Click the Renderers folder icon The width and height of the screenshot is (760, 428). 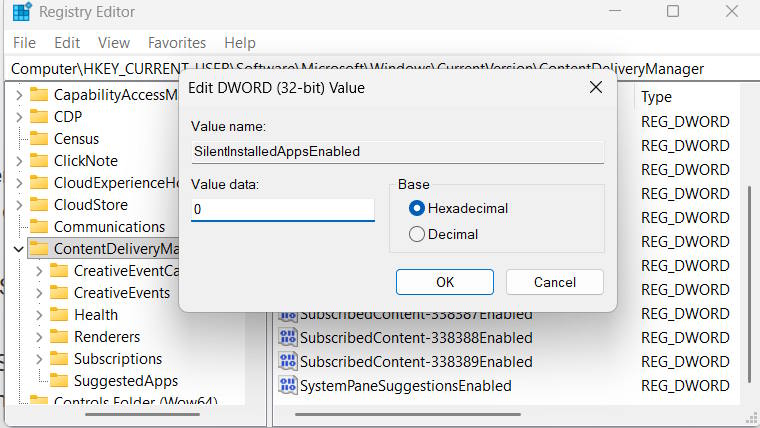pyautogui.click(x=59, y=337)
